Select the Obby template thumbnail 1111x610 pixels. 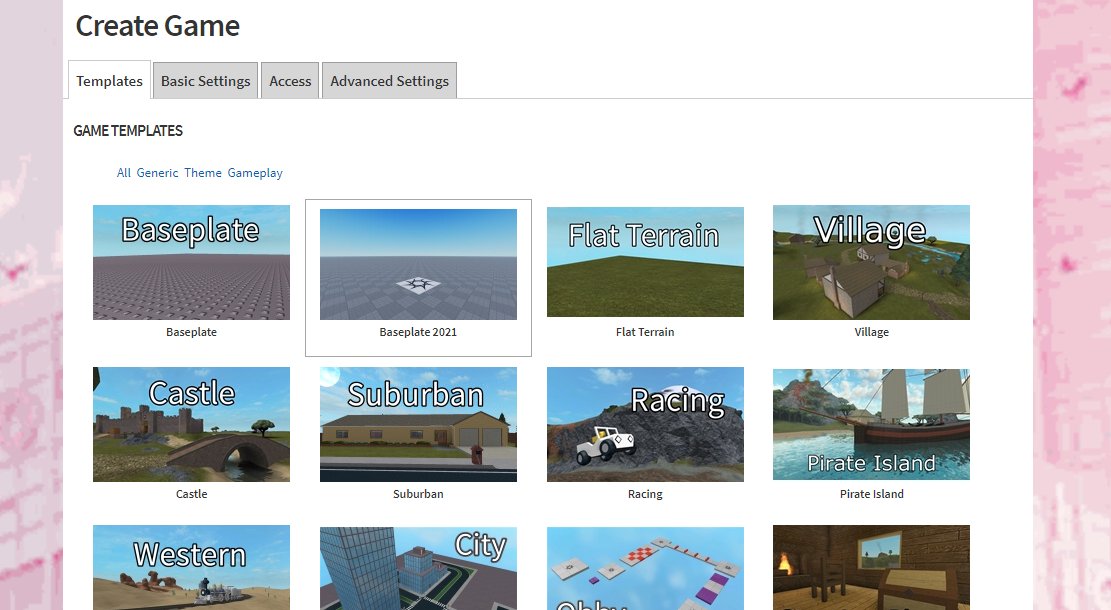click(645, 568)
